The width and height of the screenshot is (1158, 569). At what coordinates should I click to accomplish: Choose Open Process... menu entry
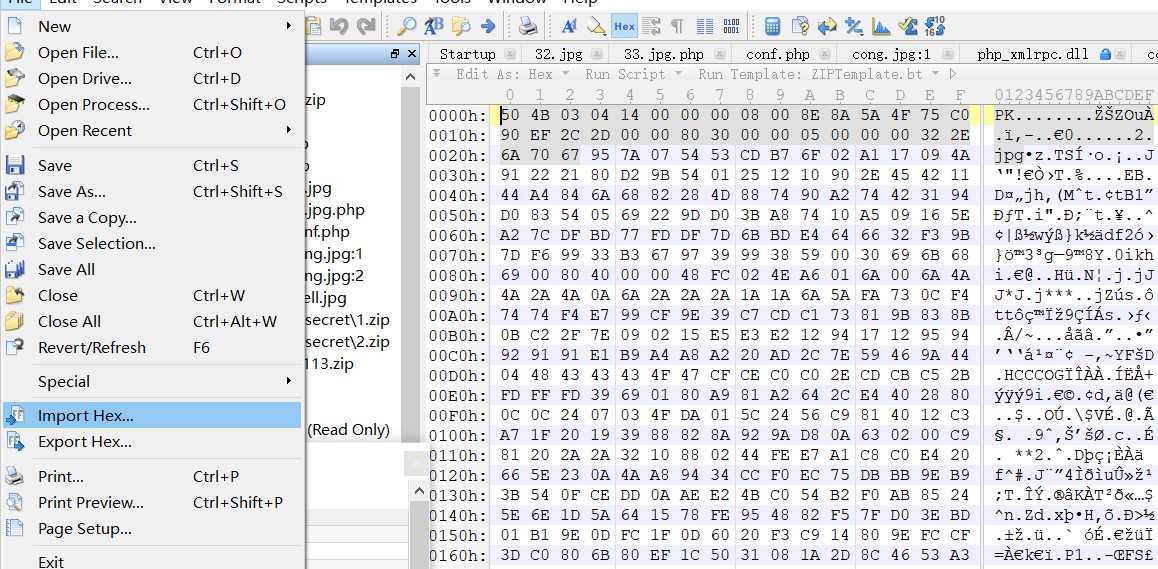click(152, 105)
